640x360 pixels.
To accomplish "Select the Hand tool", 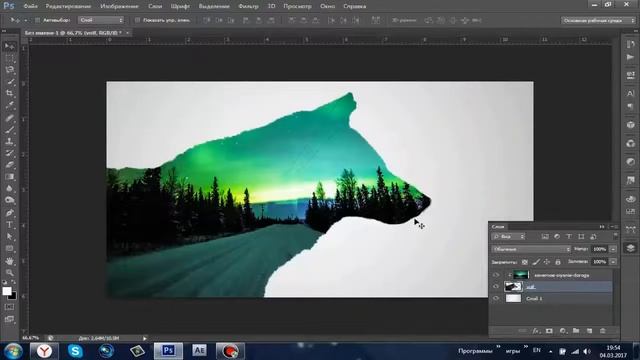I will pyautogui.click(x=9, y=261).
